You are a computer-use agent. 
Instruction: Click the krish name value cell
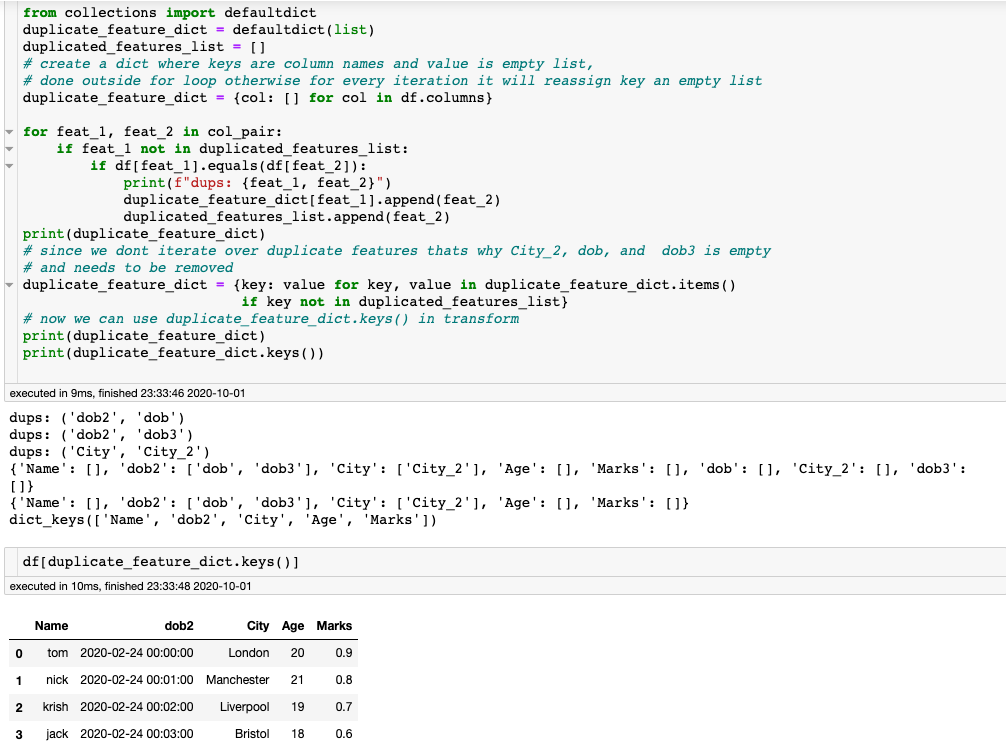tap(57, 707)
